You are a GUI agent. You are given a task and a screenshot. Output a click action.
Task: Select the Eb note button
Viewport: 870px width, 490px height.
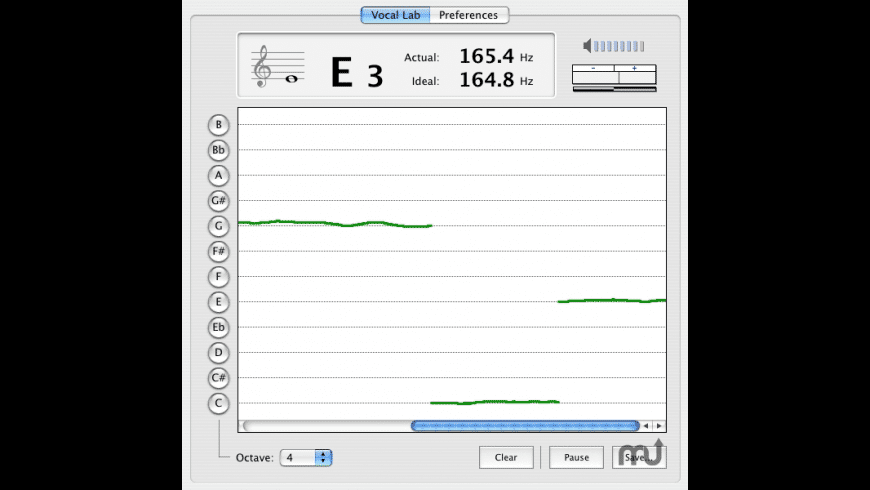point(219,327)
